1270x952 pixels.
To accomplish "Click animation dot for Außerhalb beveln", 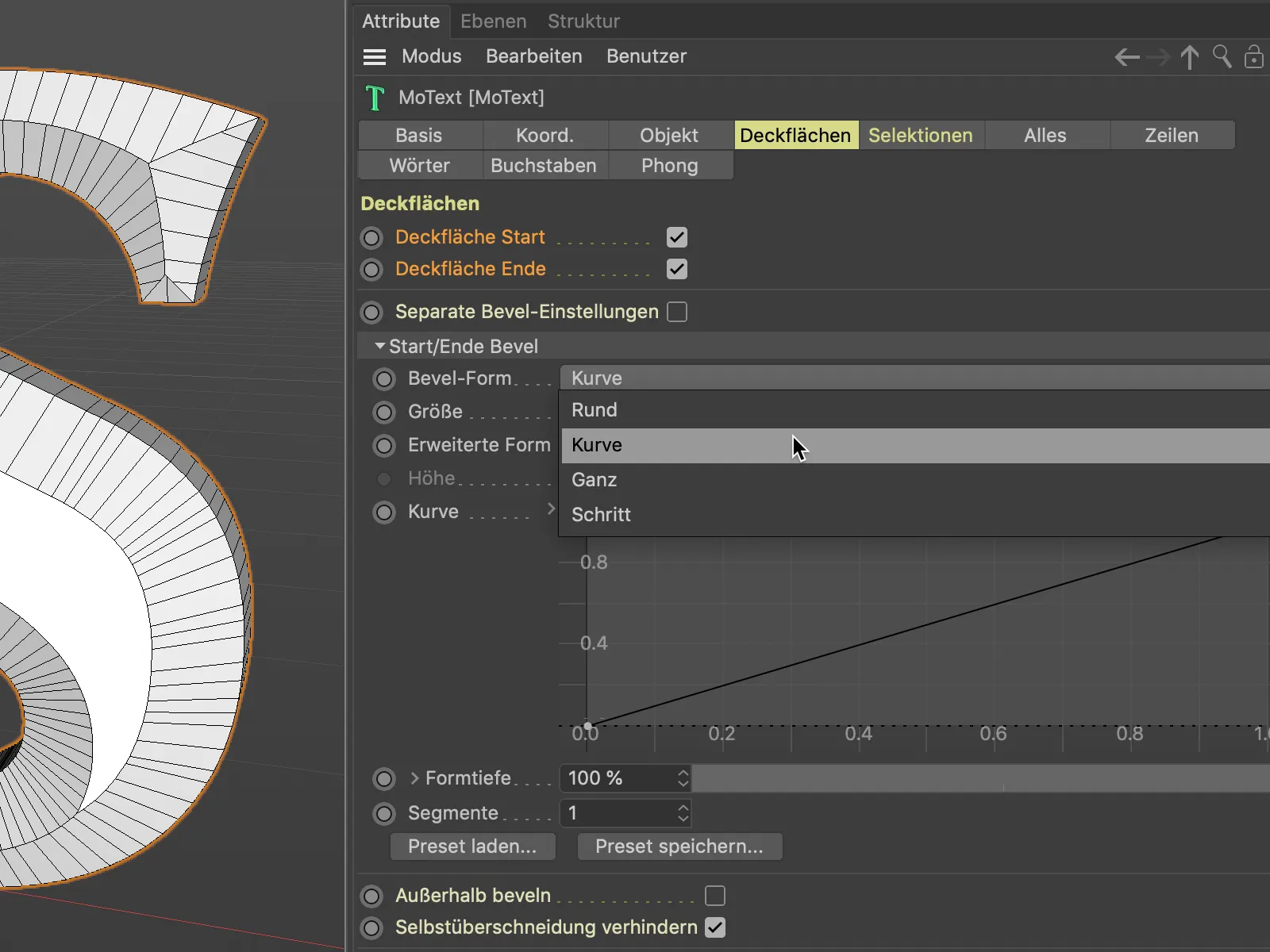I will coord(371,896).
